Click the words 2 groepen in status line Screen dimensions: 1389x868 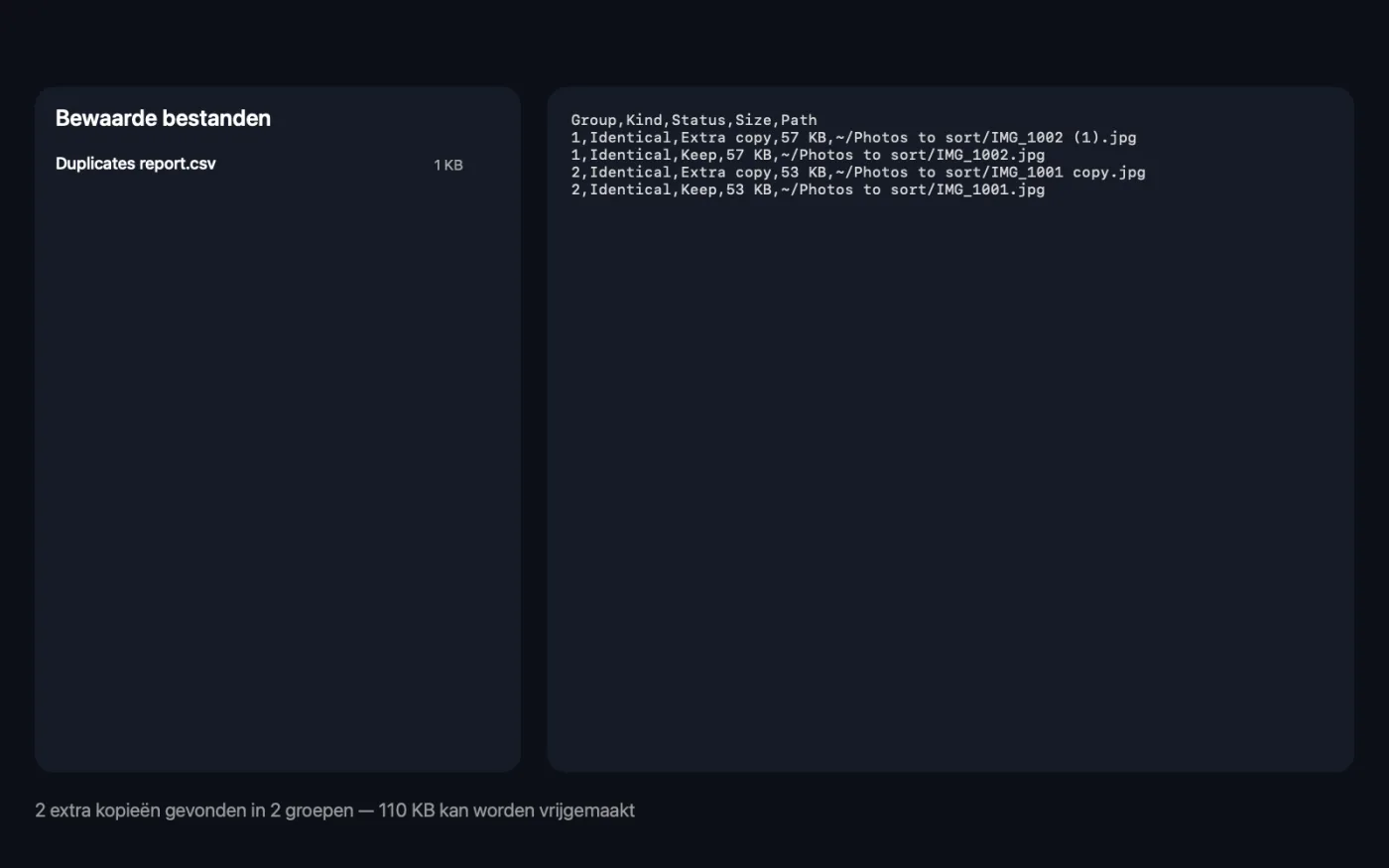[x=312, y=810]
